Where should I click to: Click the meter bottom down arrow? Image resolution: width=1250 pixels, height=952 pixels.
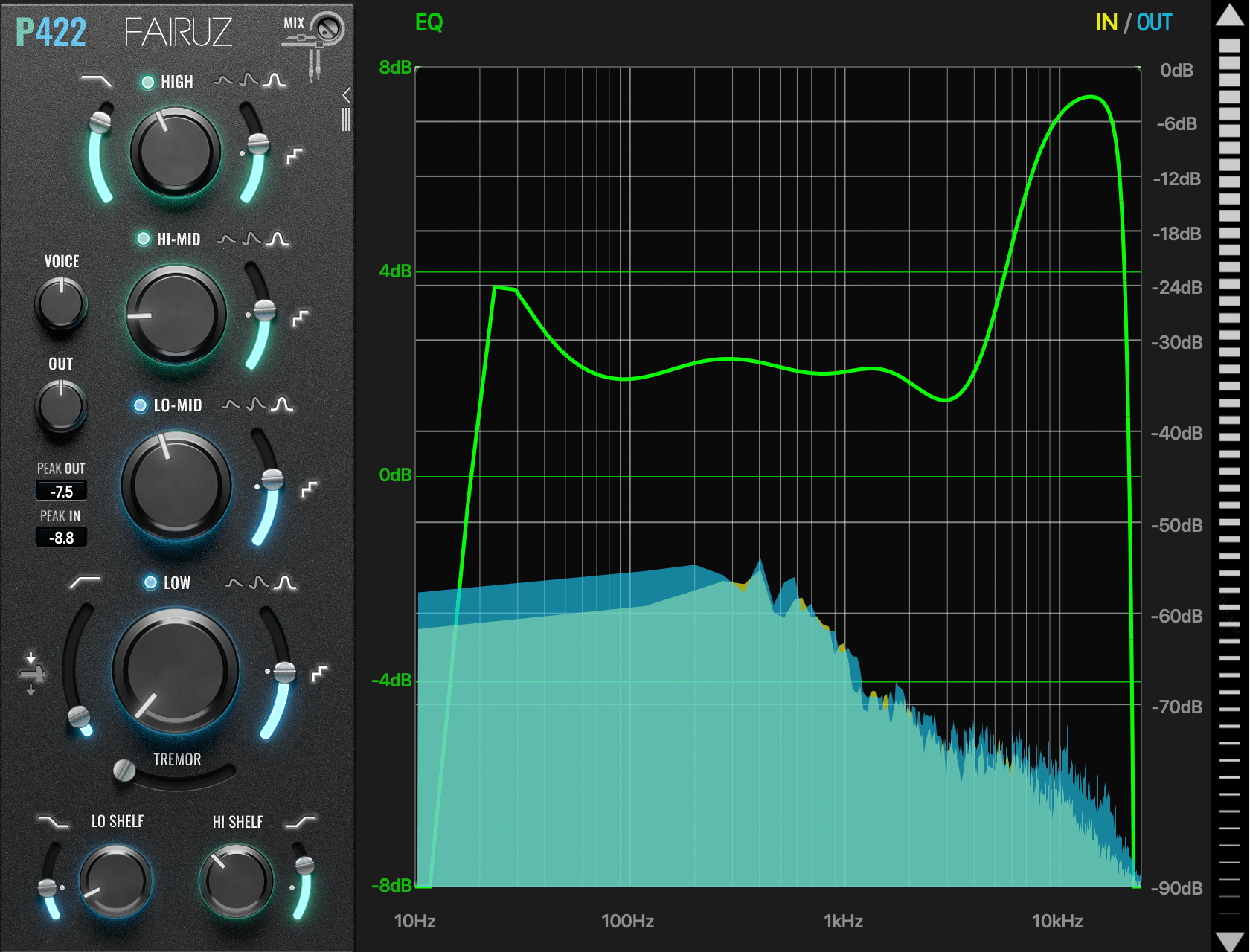point(1230,940)
